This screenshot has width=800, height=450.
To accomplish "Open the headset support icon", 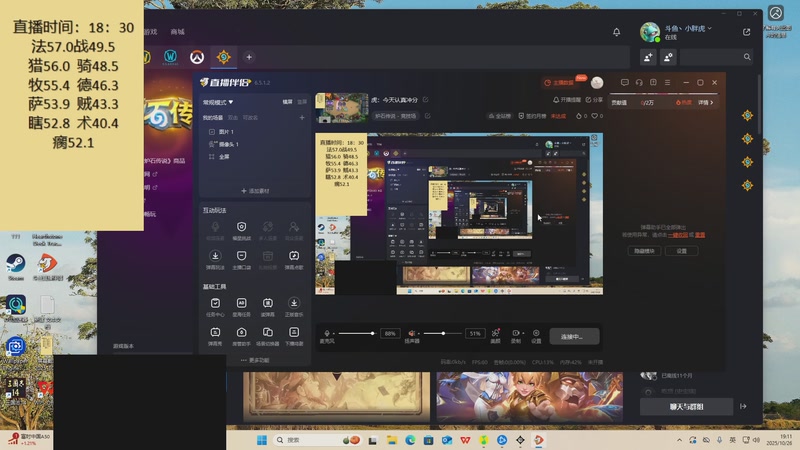I will click(639, 82).
